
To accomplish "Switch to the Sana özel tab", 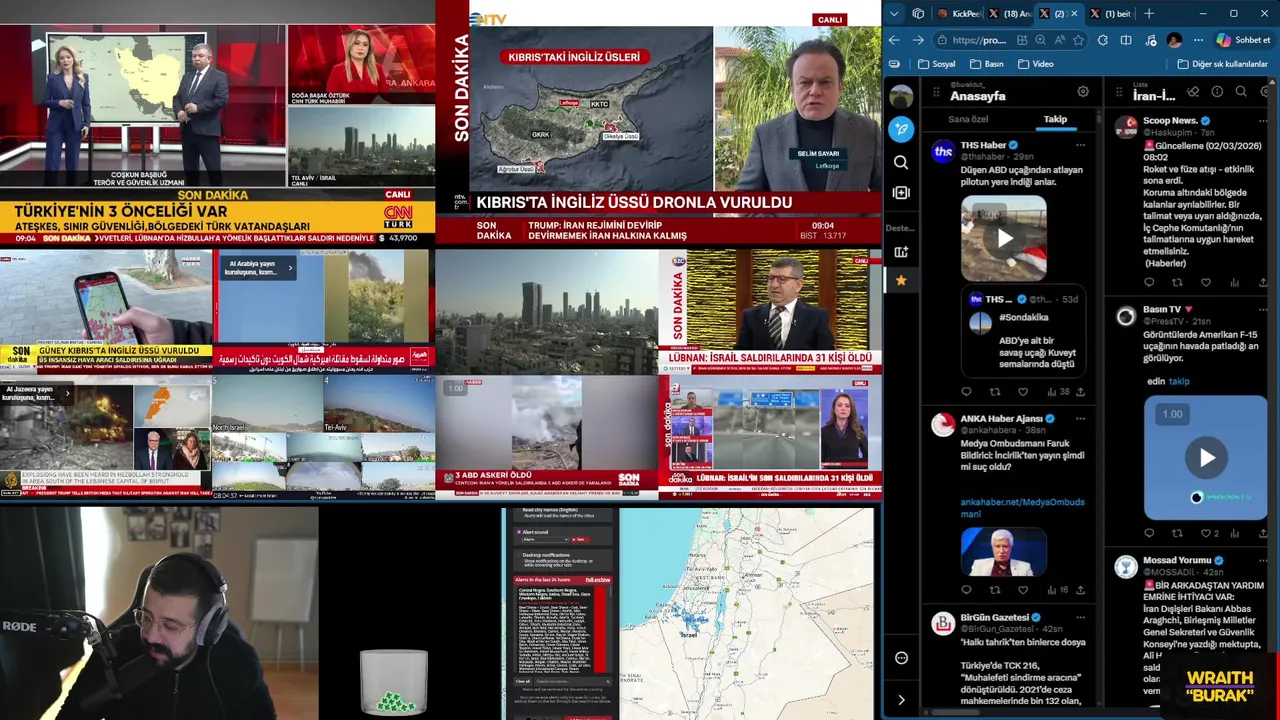I will tap(968, 119).
